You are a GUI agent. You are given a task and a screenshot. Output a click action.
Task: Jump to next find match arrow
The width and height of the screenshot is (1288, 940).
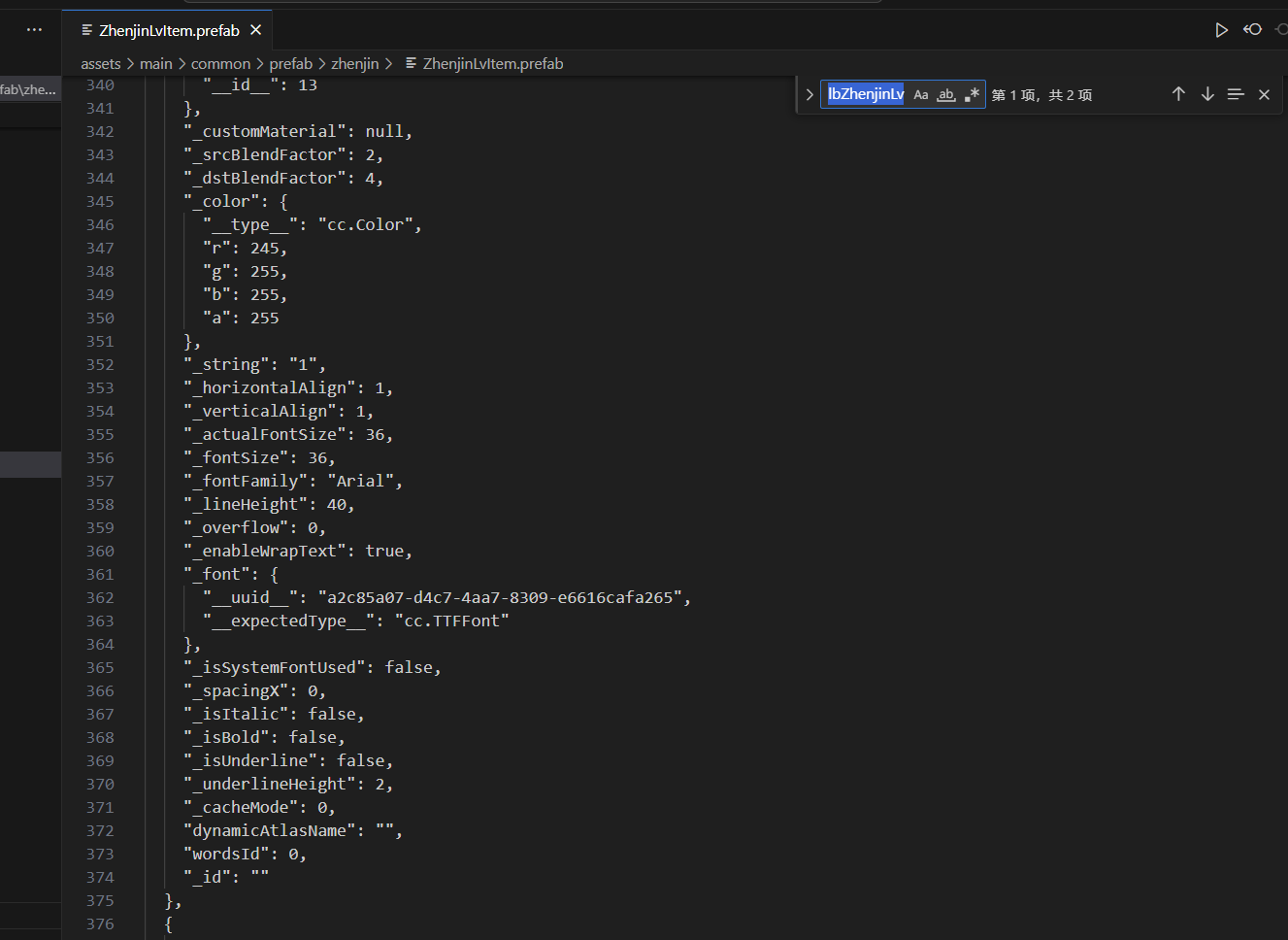(1207, 94)
